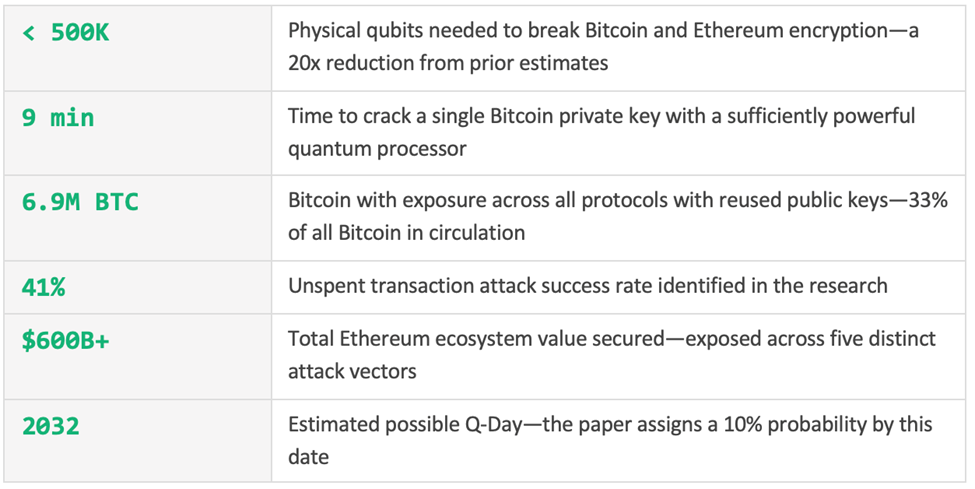The height and width of the screenshot is (489, 975).
Task: Click the word "date" in the last row
Action: (309, 456)
